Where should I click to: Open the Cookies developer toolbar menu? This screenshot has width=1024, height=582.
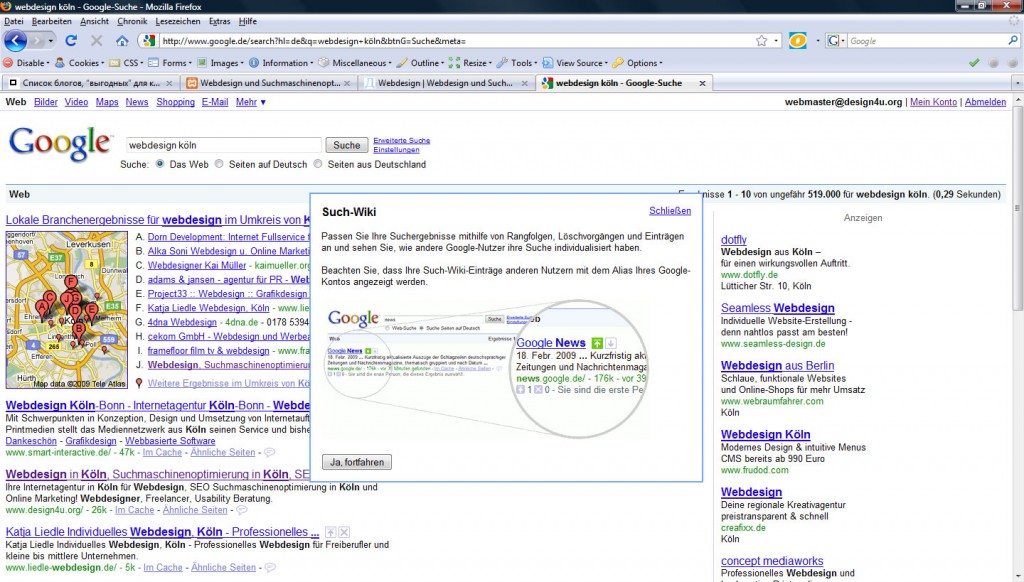(x=80, y=63)
